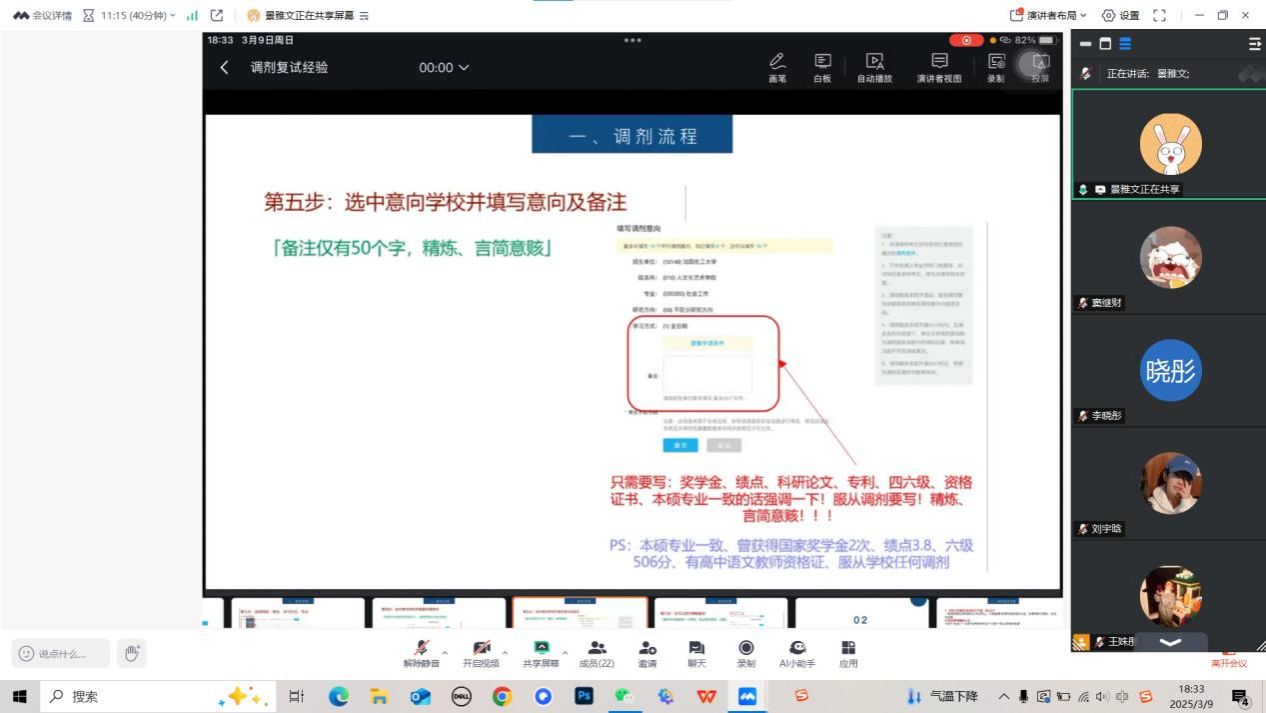This screenshot has width=1266, height=713.
Task: Open the AI小助手 assistant
Action: coord(797,653)
